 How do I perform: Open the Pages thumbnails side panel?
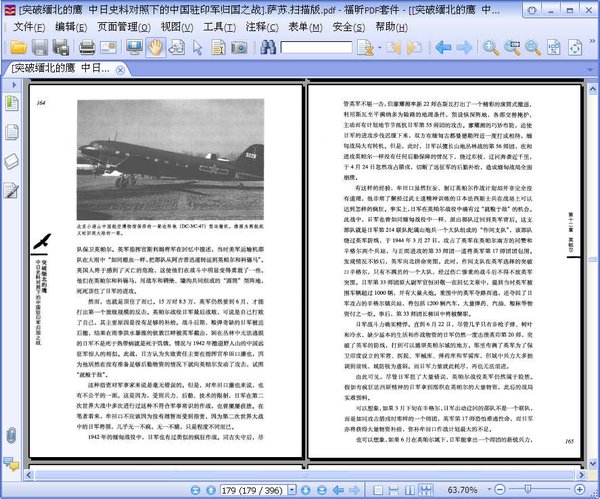pyautogui.click(x=12, y=132)
